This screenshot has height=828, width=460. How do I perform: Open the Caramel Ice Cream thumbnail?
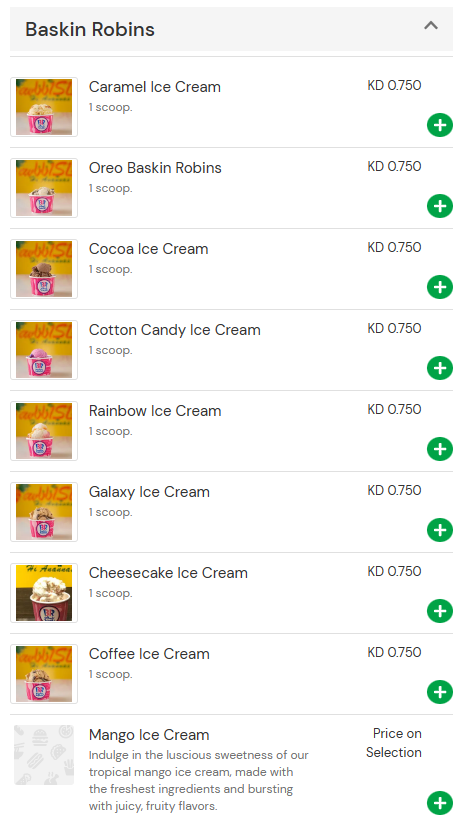tap(44, 107)
